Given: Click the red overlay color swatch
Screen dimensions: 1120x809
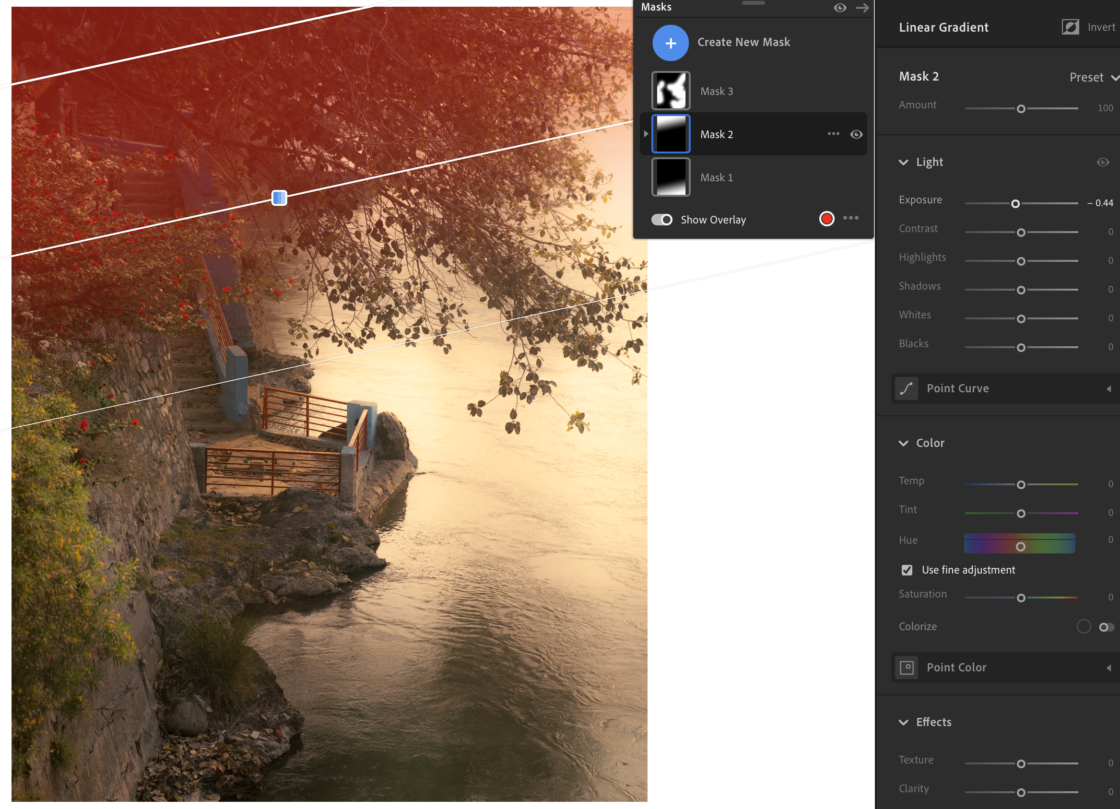Looking at the screenshot, I should coord(826,218).
